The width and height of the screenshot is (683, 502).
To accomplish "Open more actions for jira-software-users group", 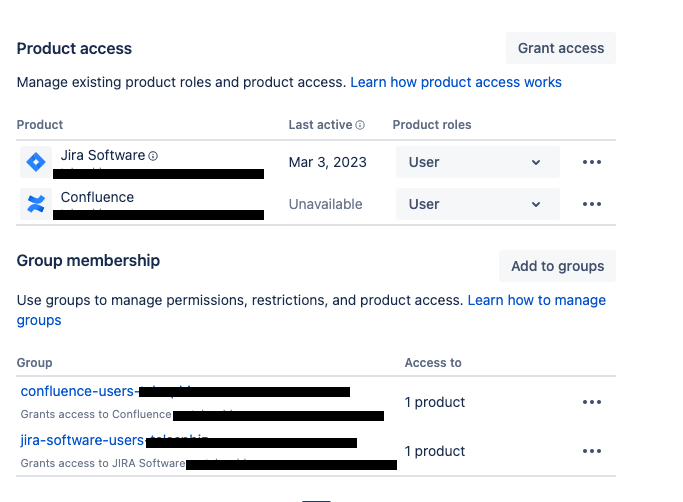I will [592, 451].
